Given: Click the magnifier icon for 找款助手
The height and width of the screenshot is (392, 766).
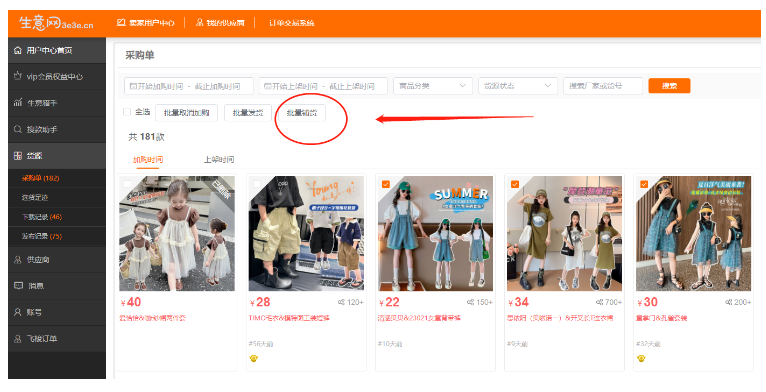Looking at the screenshot, I should point(18,130).
